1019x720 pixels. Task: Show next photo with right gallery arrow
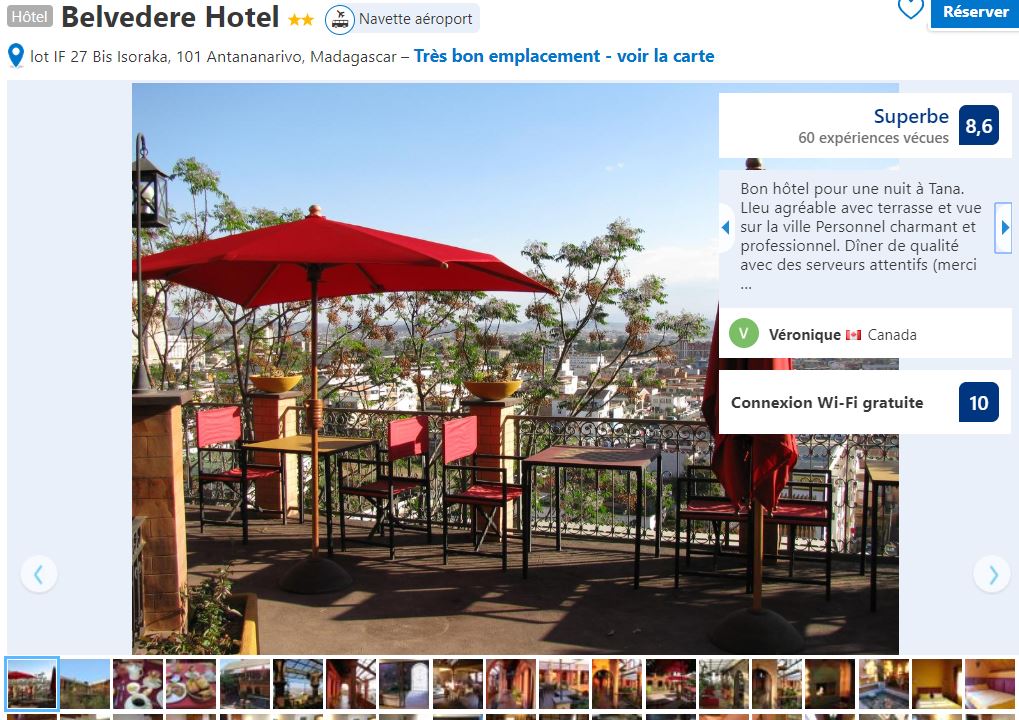click(x=992, y=574)
